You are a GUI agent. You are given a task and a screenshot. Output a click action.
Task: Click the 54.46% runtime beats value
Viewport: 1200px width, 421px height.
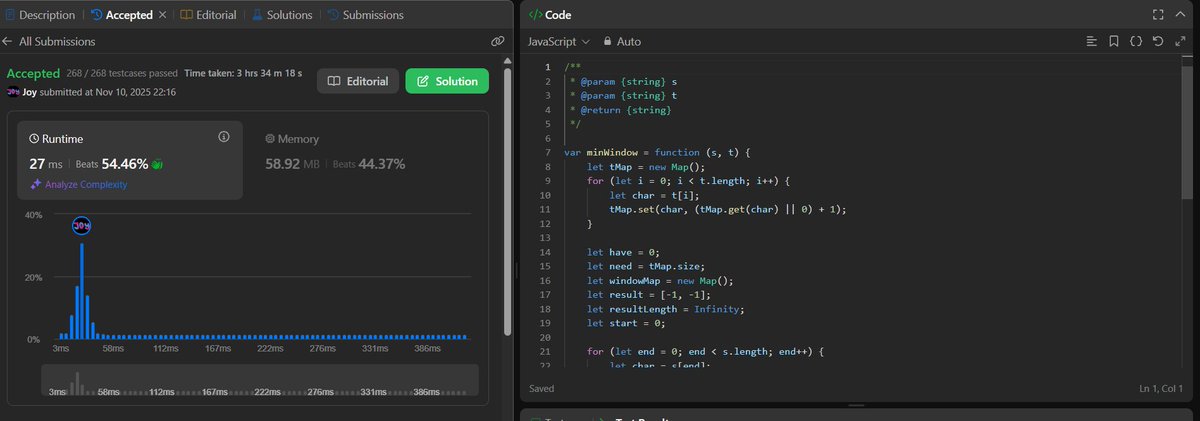pos(125,163)
